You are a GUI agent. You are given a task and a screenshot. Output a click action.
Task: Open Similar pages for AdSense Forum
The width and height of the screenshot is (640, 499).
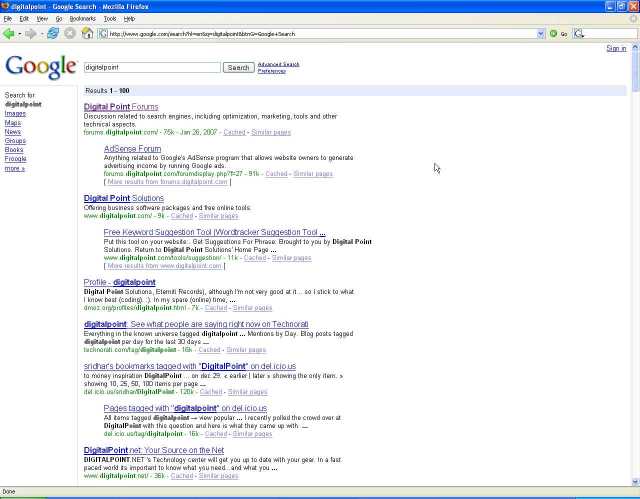pos(313,174)
